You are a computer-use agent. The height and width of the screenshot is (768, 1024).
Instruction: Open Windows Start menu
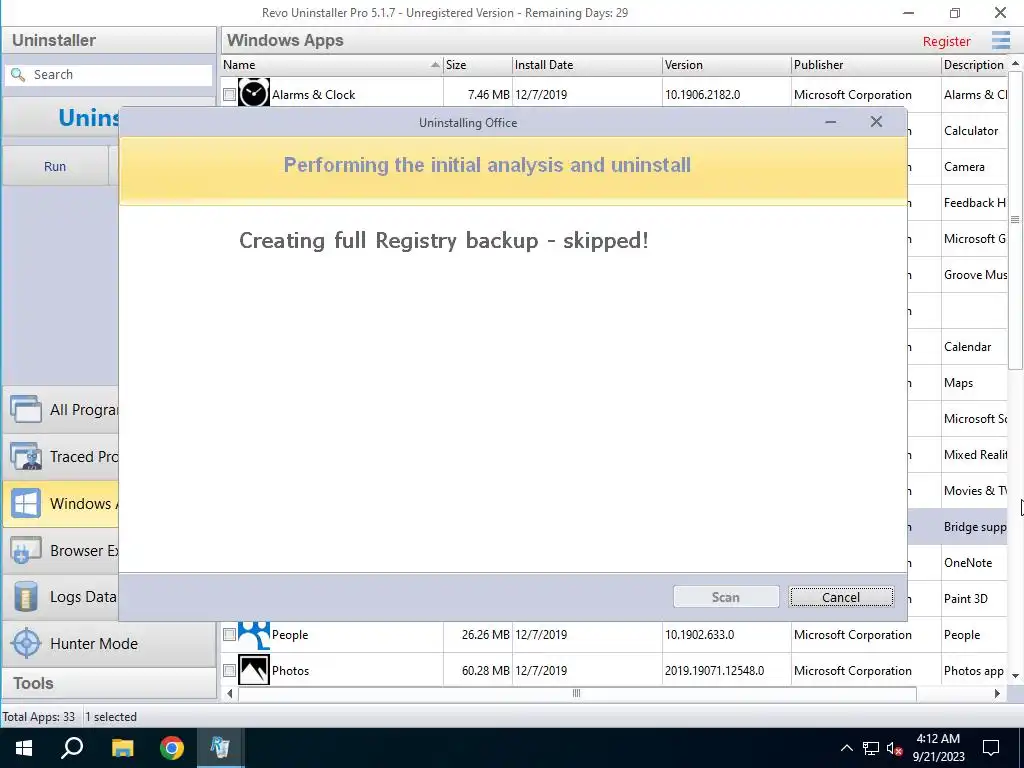(24, 748)
